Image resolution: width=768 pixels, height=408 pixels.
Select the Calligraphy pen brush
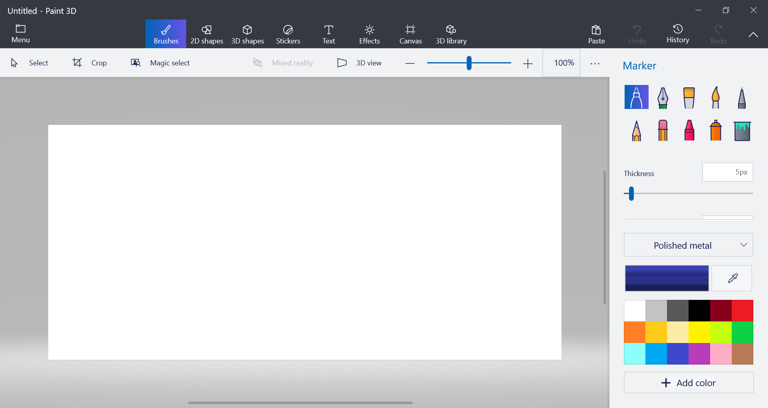point(662,97)
